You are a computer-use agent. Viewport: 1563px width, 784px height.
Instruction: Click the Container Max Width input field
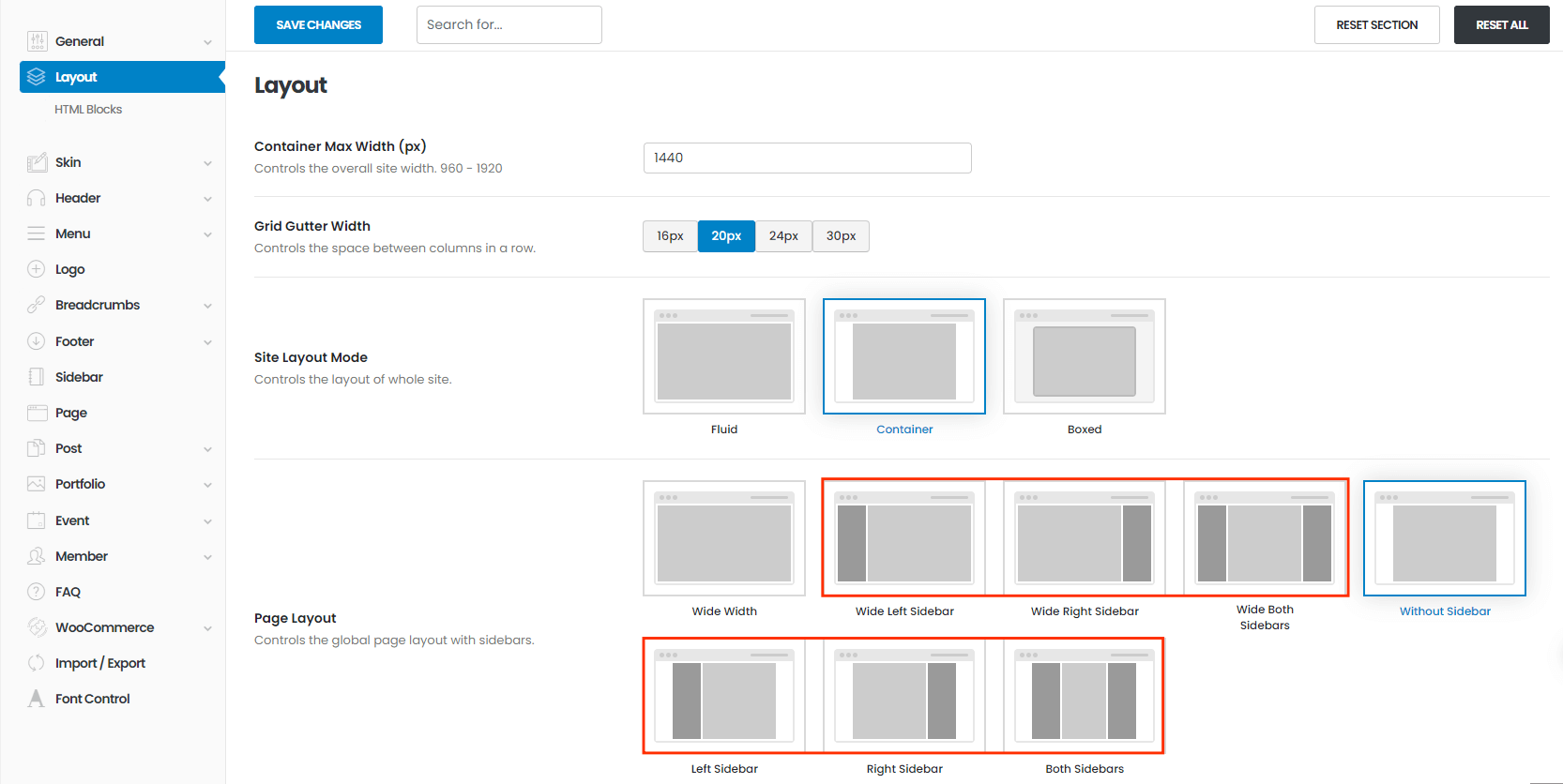tap(807, 158)
